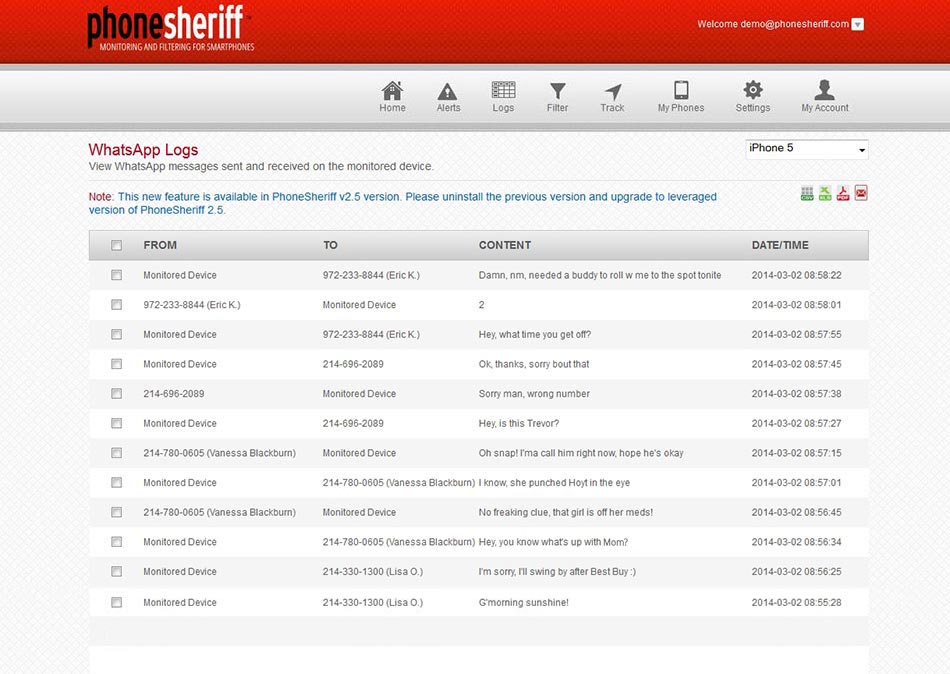Image resolution: width=950 pixels, height=674 pixels.
Task: Select the Filter icon in the navigation
Action: (x=557, y=95)
